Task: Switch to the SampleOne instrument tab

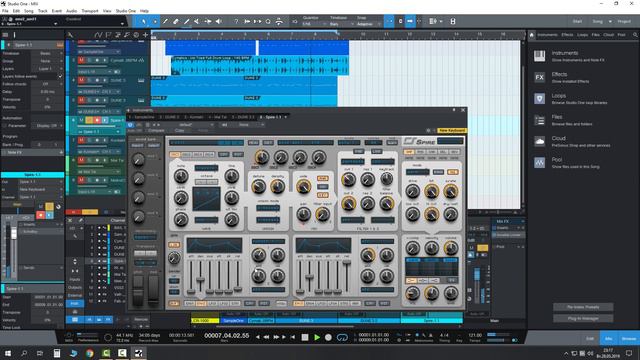Action: point(142,117)
